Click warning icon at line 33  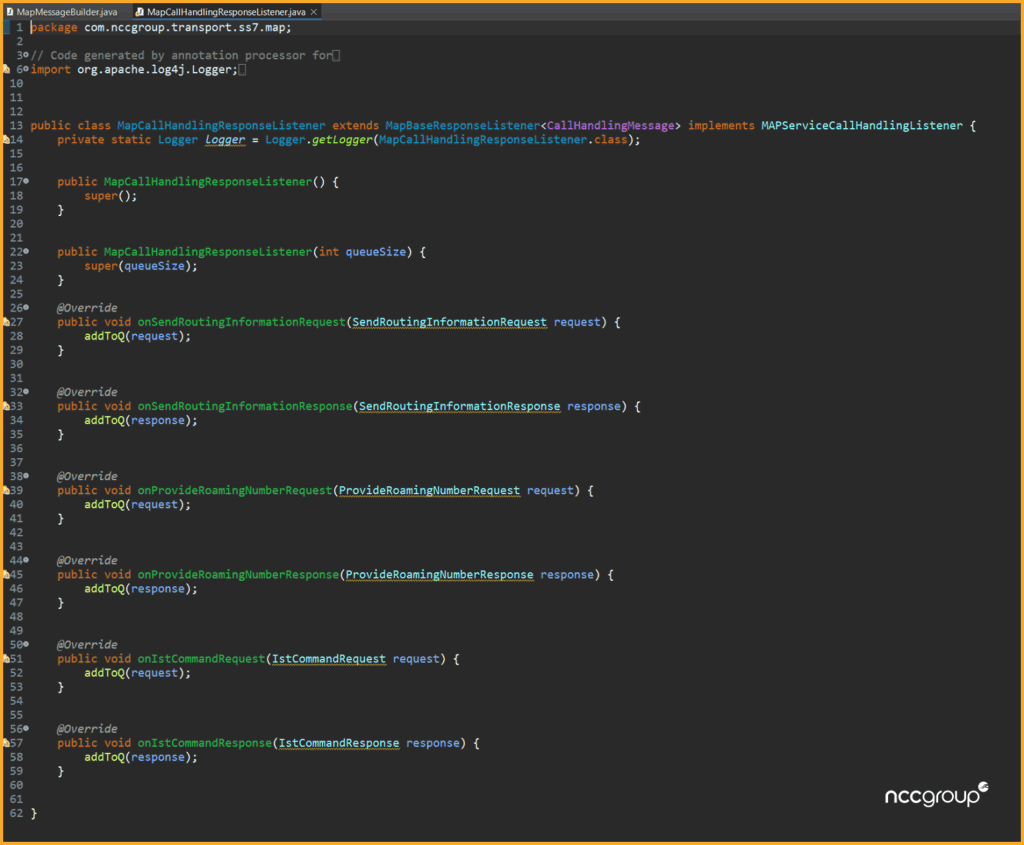click(6, 406)
